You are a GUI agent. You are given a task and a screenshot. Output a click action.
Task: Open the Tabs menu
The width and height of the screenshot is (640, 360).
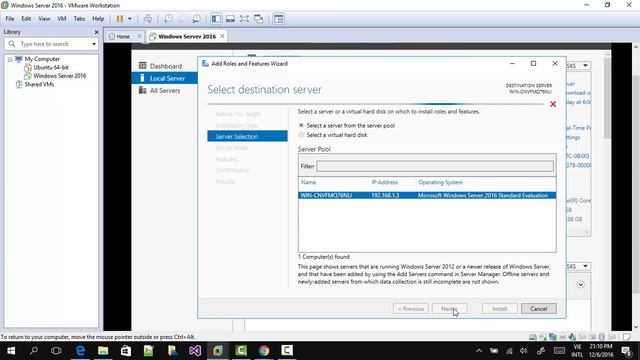79,19
